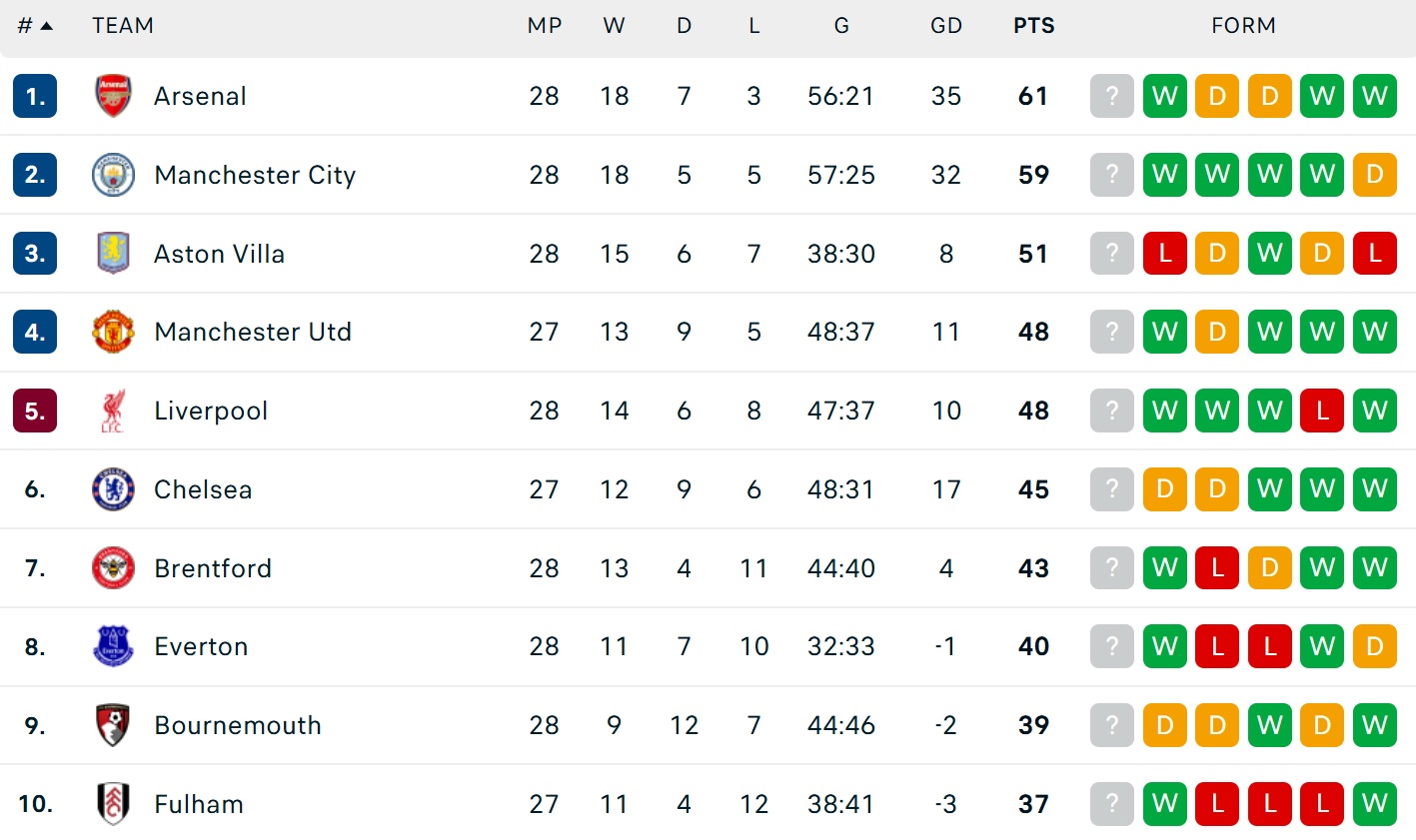Click the Arsenal club crest icon
This screenshot has height=840, width=1416.
coord(113,96)
